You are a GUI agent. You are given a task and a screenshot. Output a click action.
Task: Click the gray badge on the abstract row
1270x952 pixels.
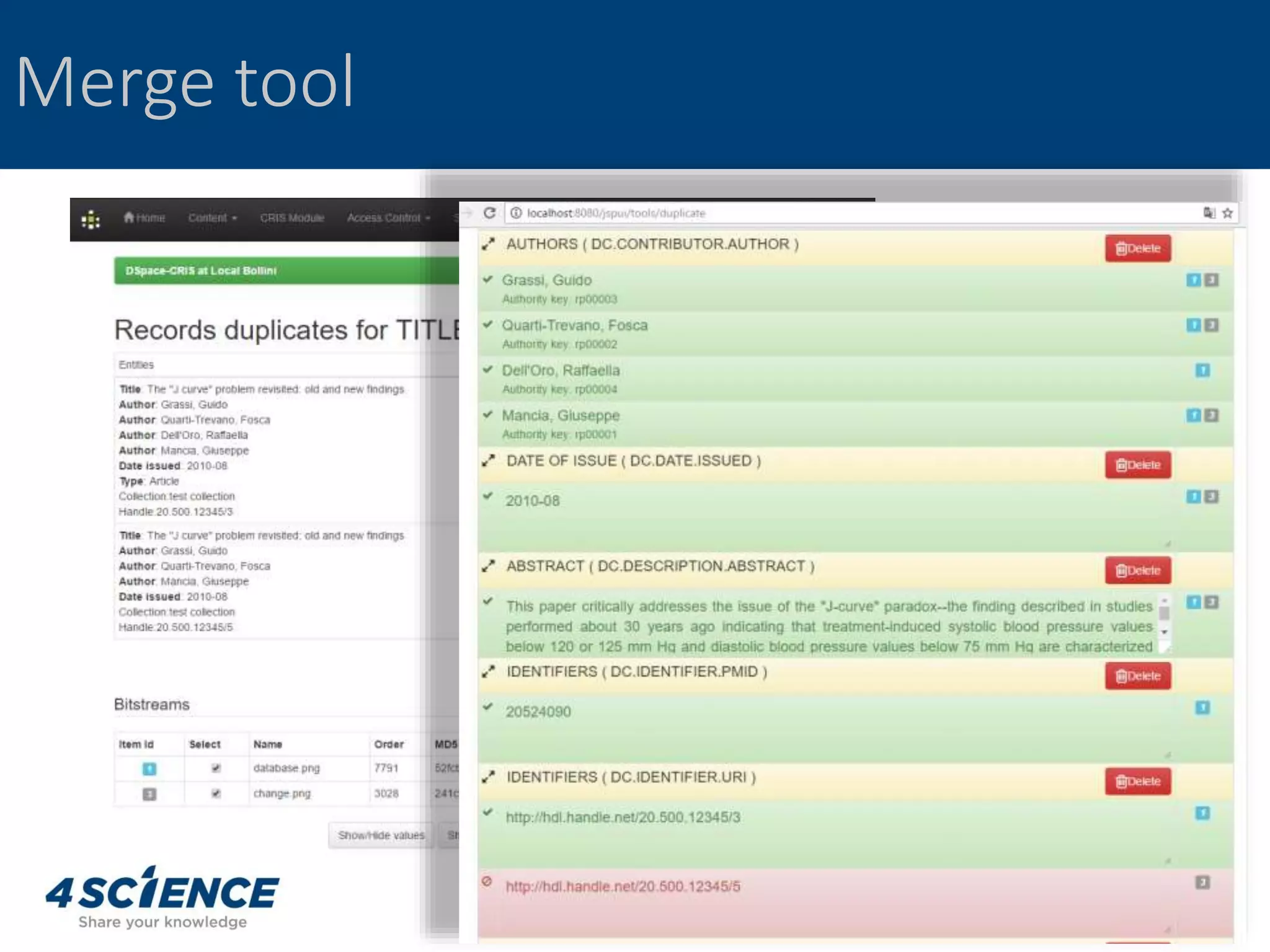pyautogui.click(x=1212, y=602)
